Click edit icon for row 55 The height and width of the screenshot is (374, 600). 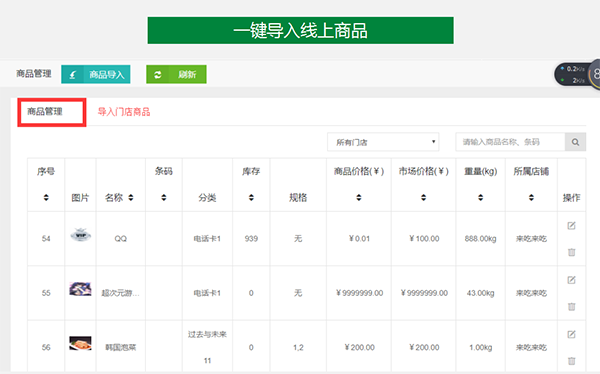click(x=571, y=280)
